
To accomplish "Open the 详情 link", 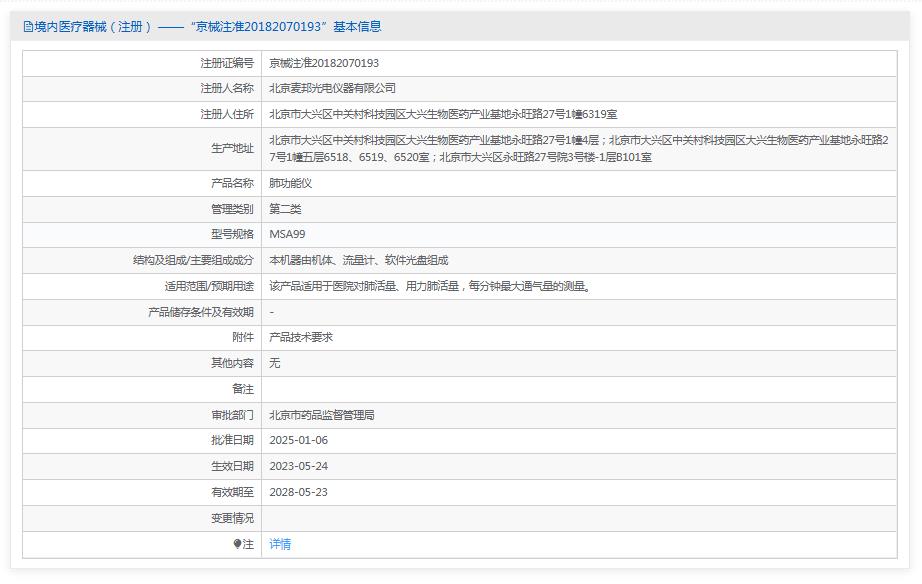I will [280, 544].
